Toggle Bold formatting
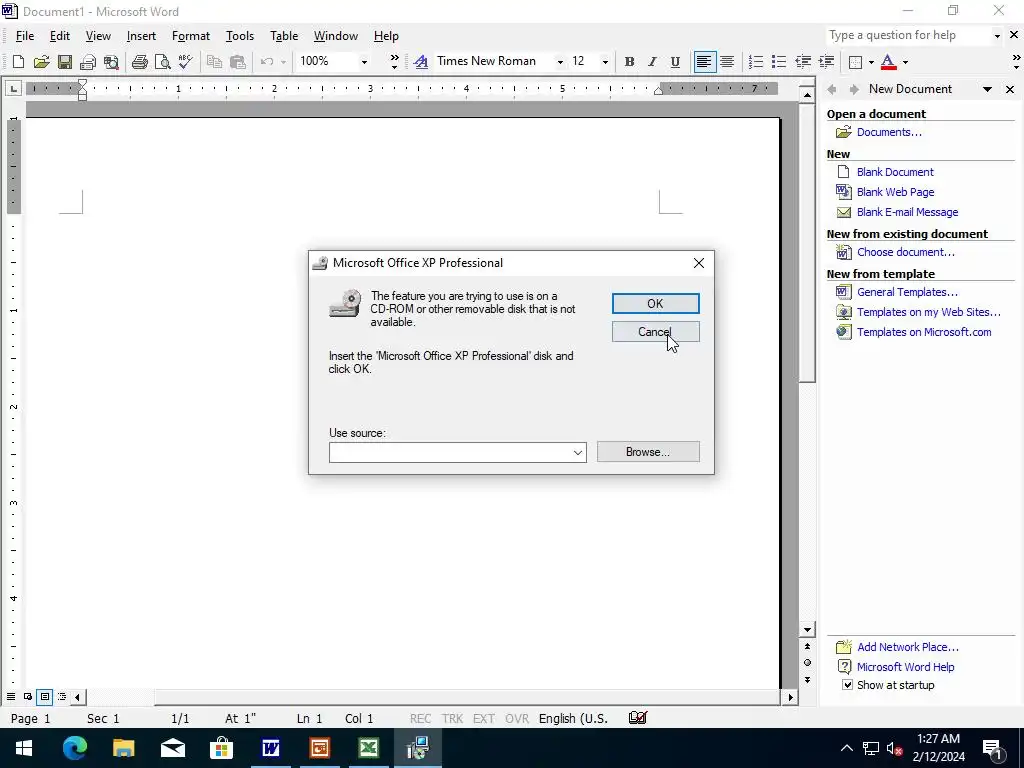1024x768 pixels. (x=629, y=62)
